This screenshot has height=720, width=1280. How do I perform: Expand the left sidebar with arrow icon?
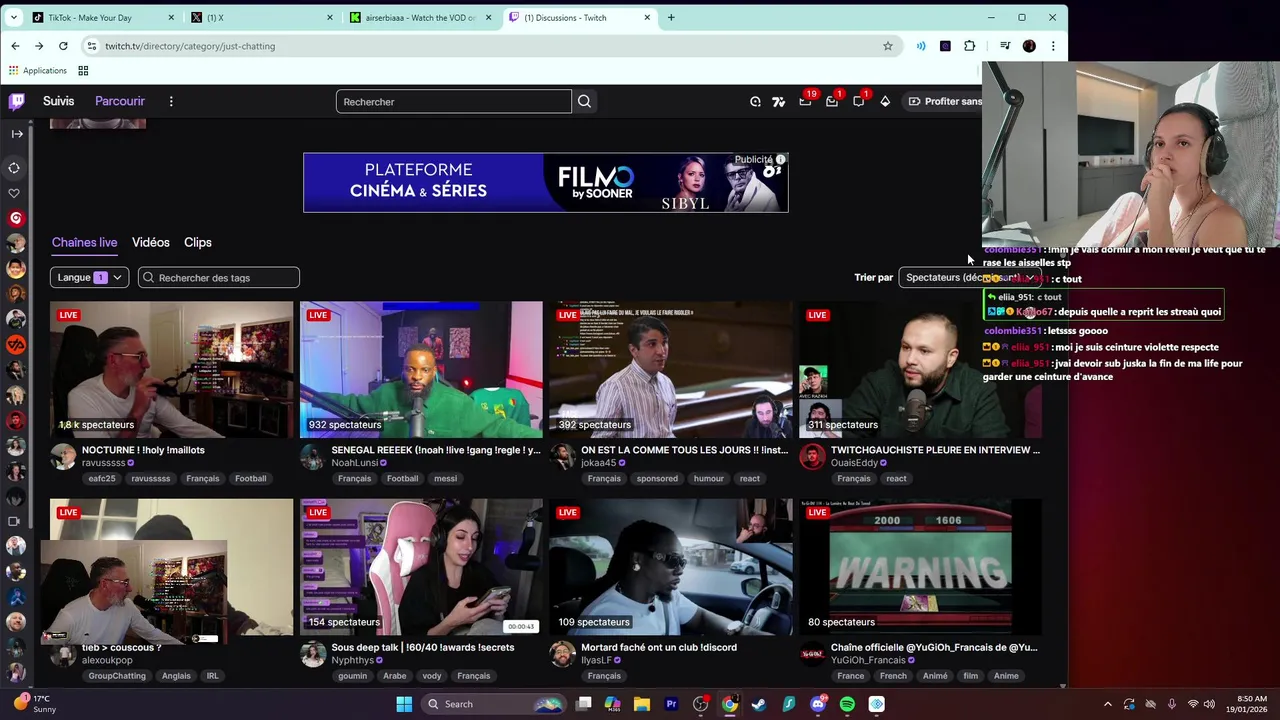17,134
